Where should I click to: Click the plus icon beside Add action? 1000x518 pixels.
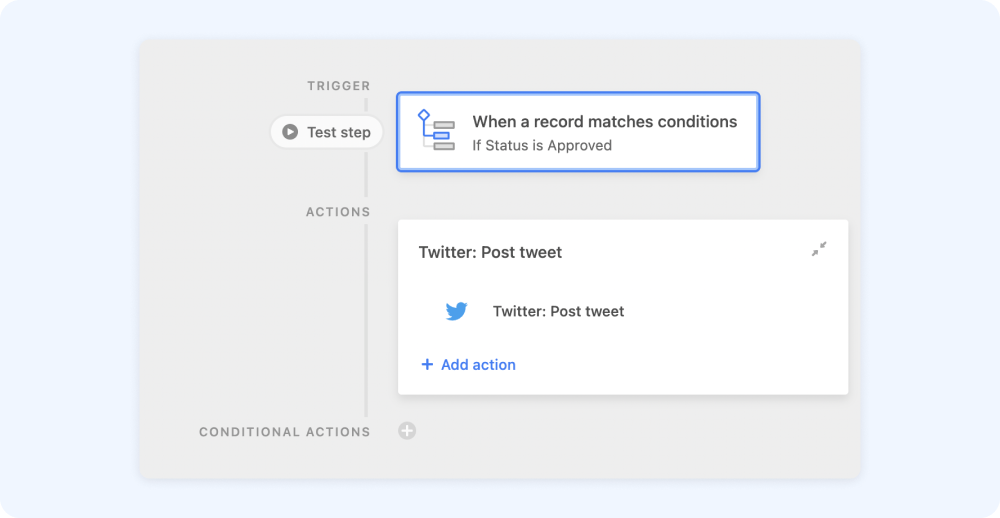[427, 365]
